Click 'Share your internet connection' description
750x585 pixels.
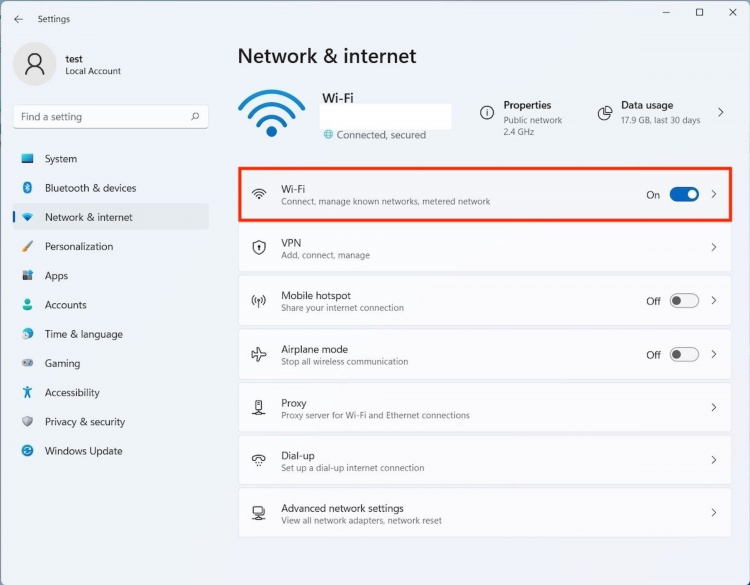342,308
